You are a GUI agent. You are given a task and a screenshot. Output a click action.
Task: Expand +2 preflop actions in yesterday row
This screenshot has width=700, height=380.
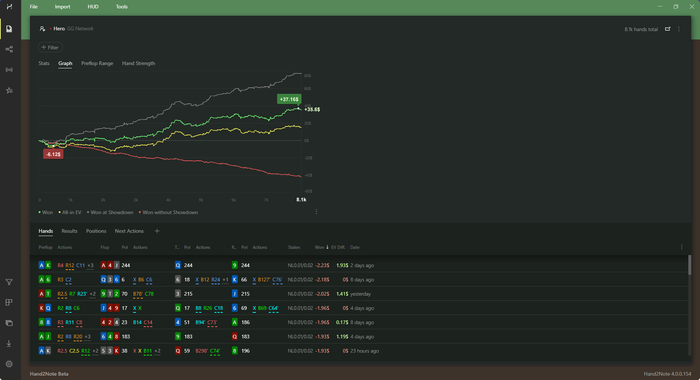(x=92, y=294)
